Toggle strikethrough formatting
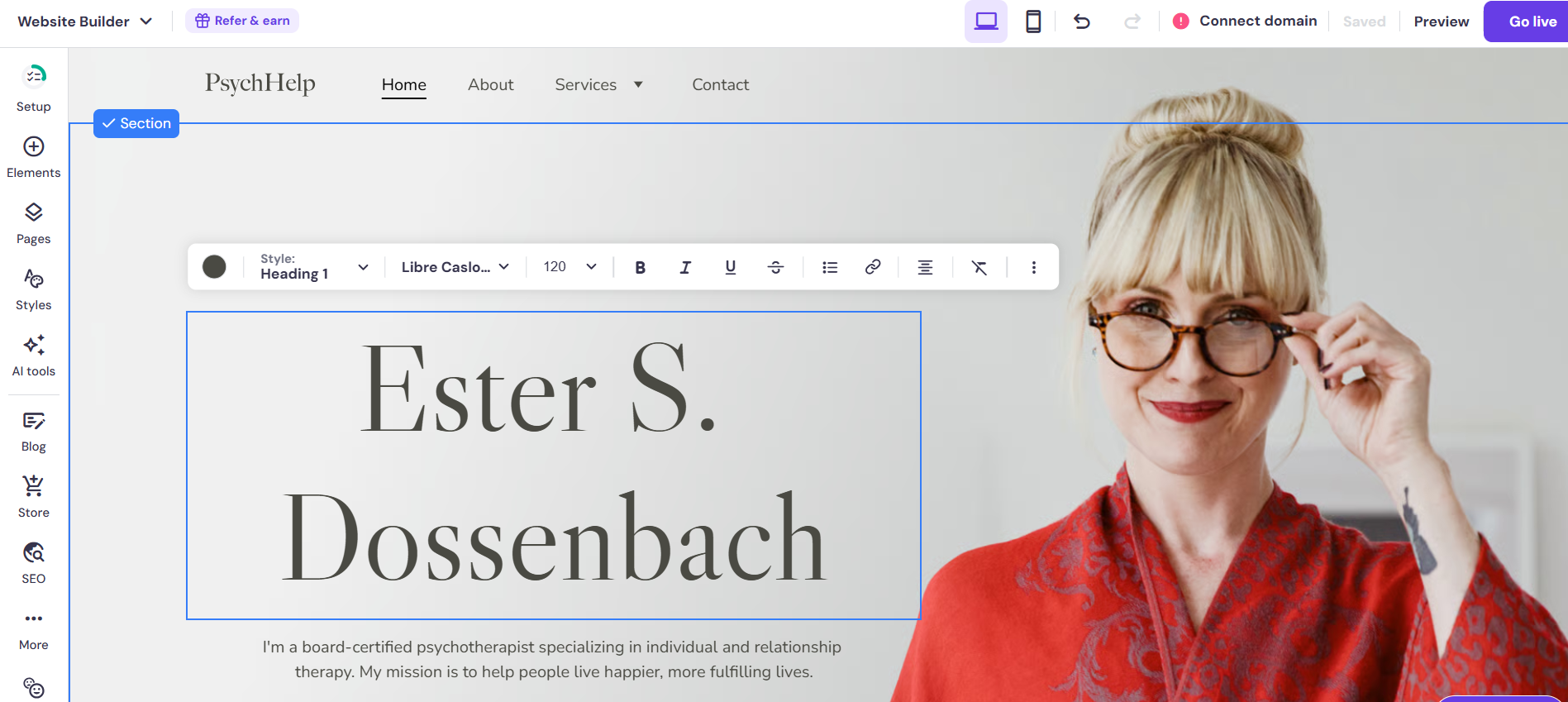Image resolution: width=1568 pixels, height=702 pixels. [x=775, y=267]
